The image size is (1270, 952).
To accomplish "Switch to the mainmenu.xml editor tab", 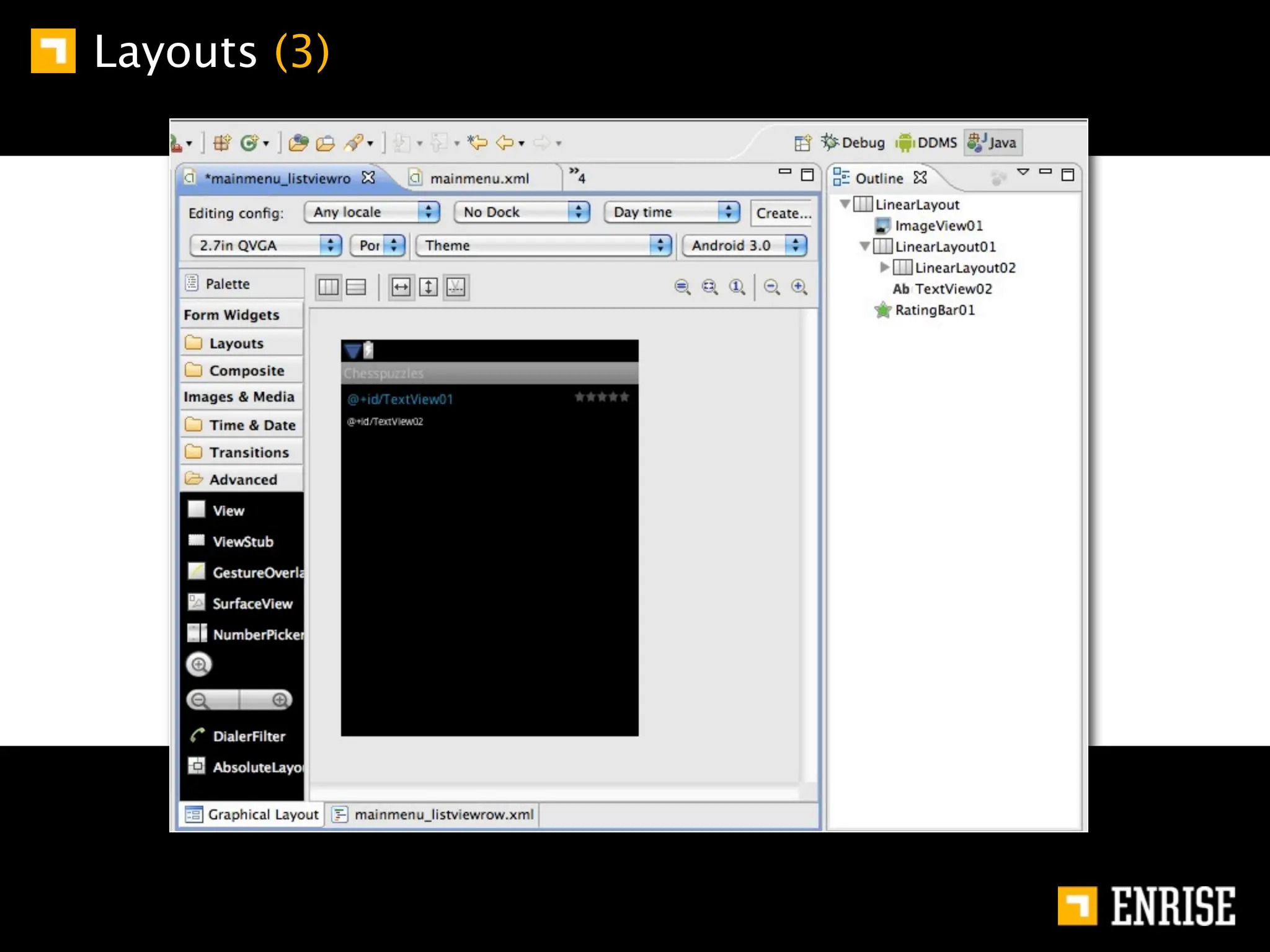I will 479,178.
